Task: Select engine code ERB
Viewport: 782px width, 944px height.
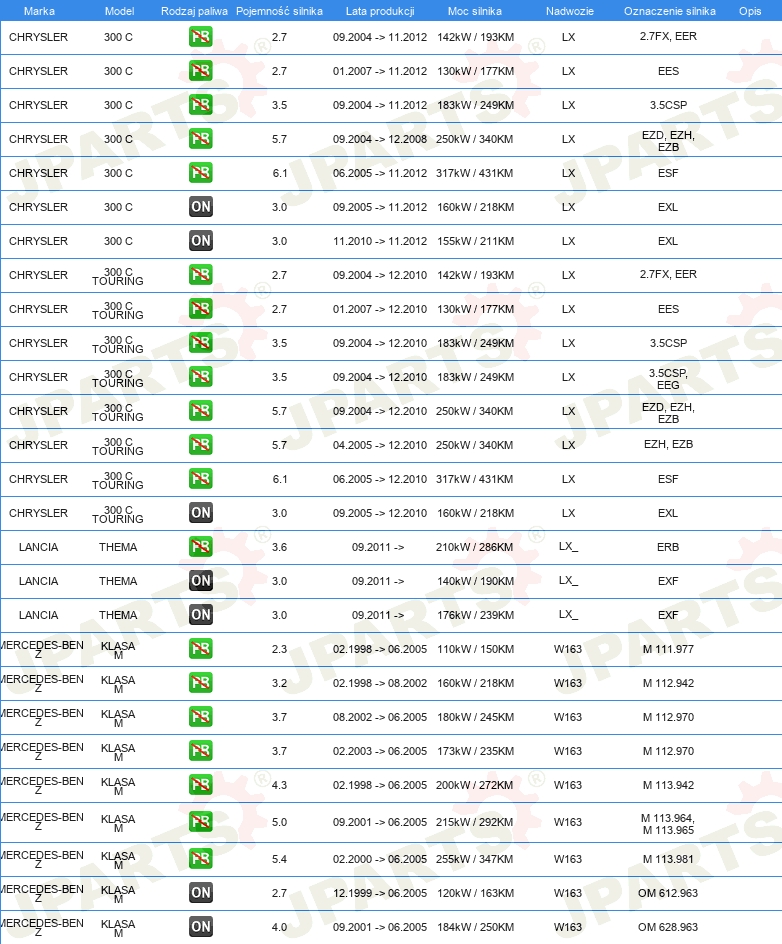Action: 668,547
